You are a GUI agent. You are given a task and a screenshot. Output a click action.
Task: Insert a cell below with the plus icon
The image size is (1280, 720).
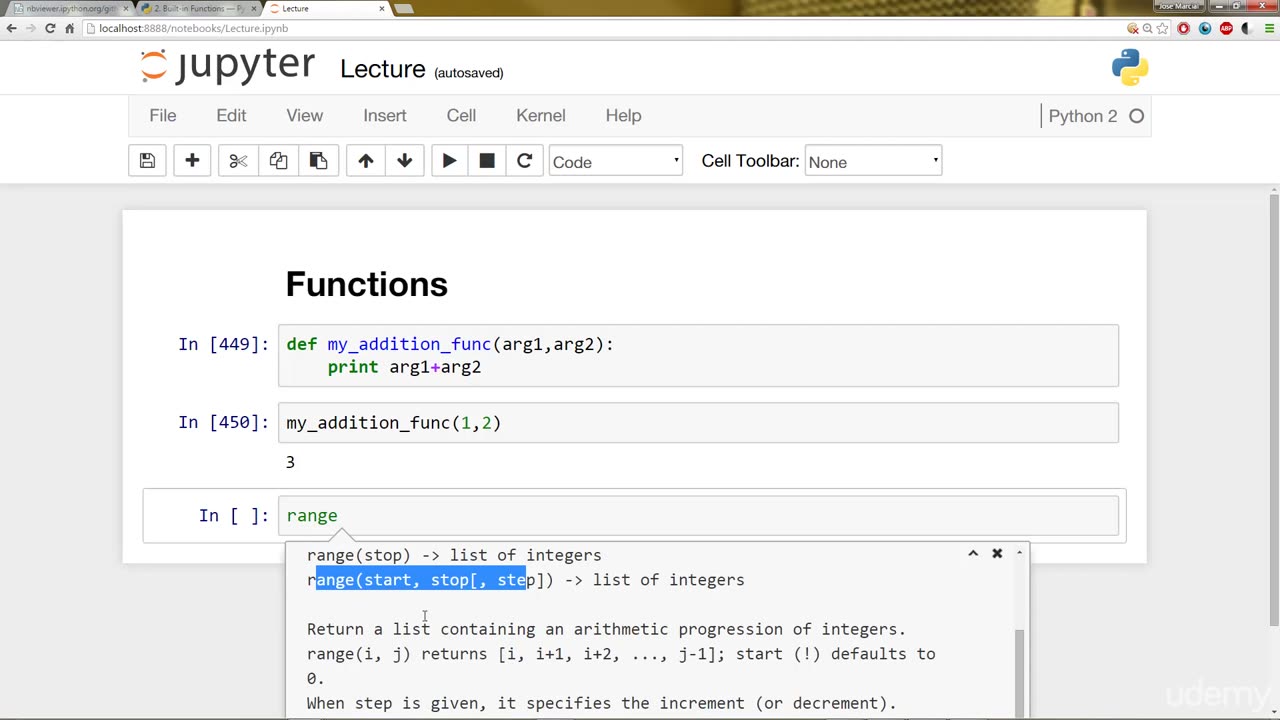click(192, 161)
